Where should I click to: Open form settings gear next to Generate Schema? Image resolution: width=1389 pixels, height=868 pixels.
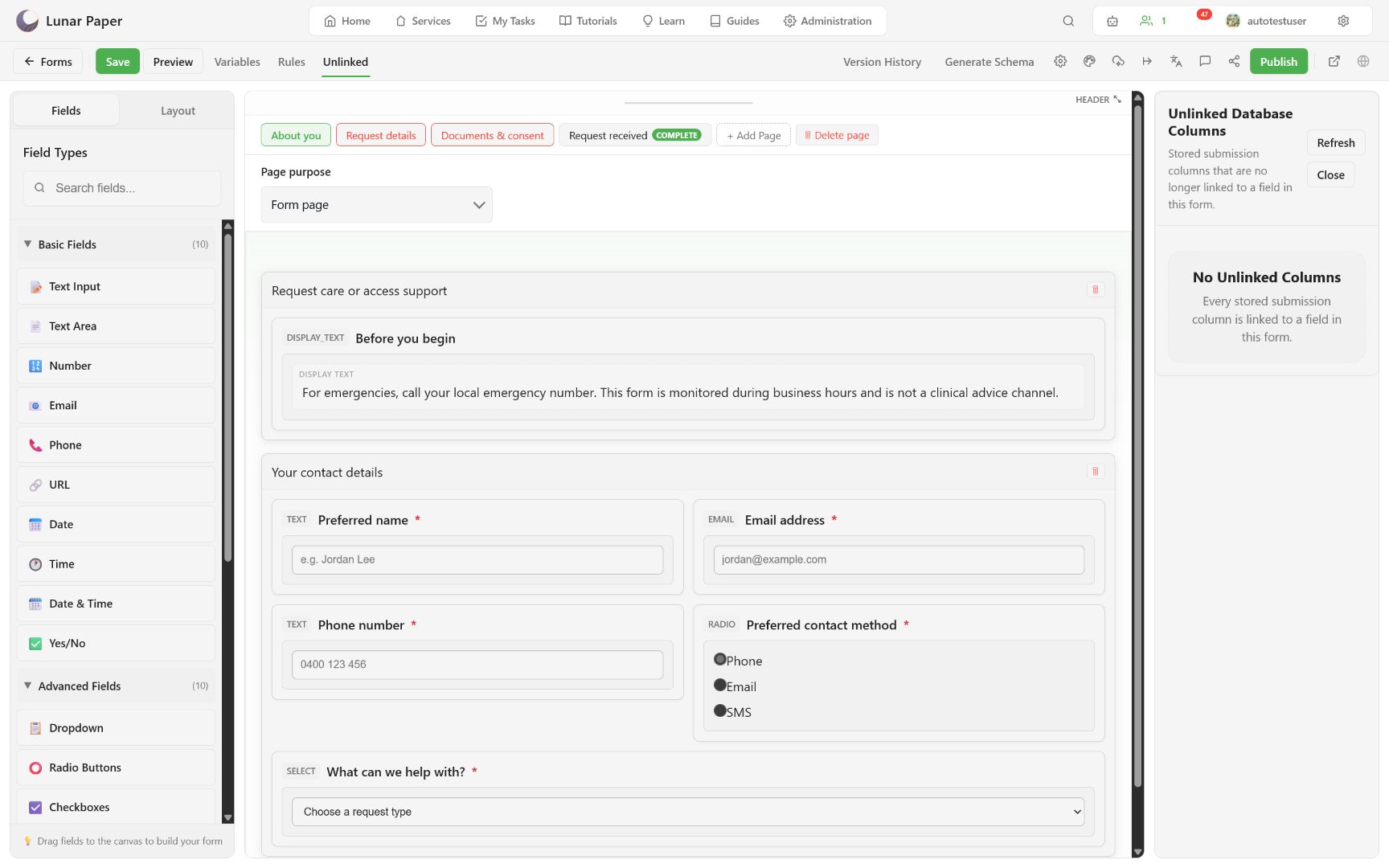pos(1060,61)
